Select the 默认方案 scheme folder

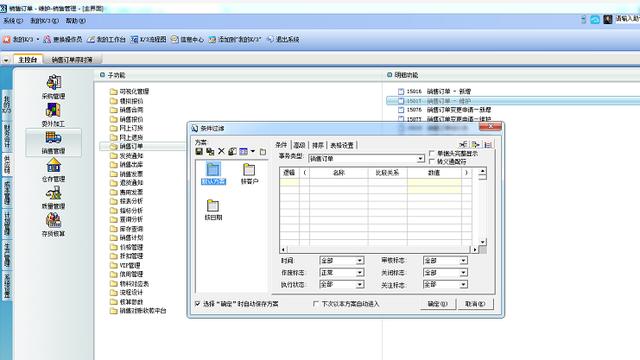pyautogui.click(x=213, y=173)
